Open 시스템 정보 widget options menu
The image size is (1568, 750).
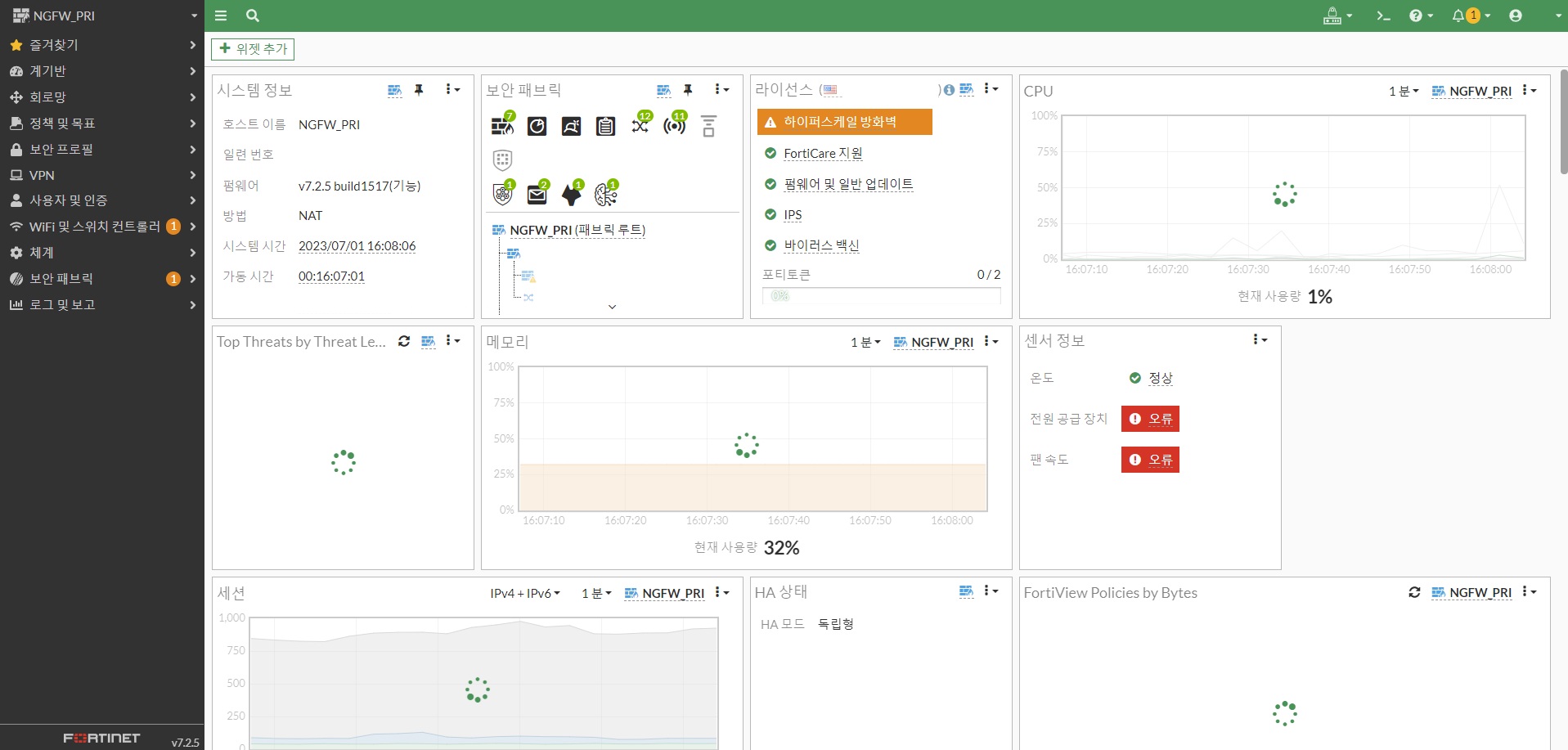click(452, 89)
